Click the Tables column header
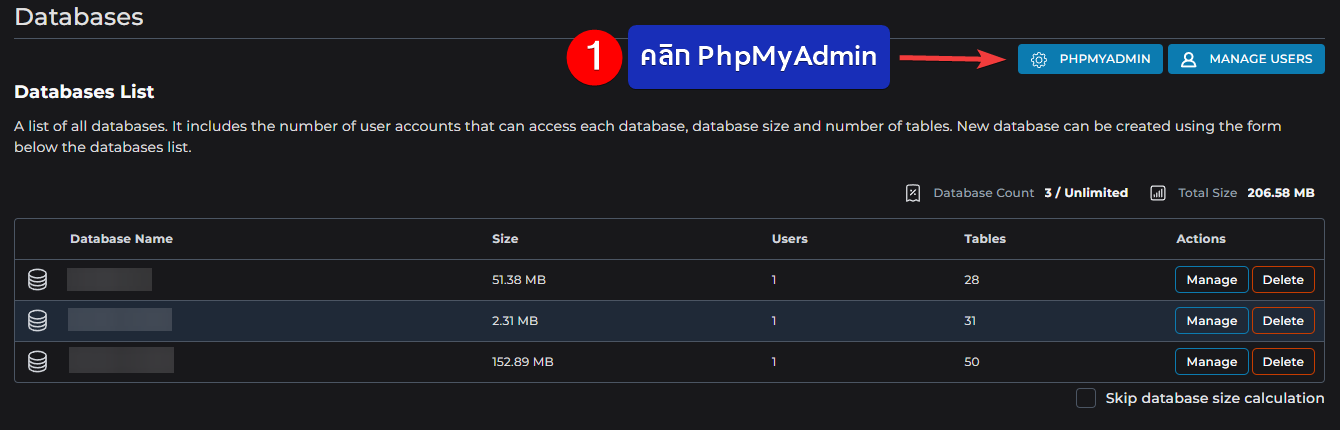 tap(985, 239)
